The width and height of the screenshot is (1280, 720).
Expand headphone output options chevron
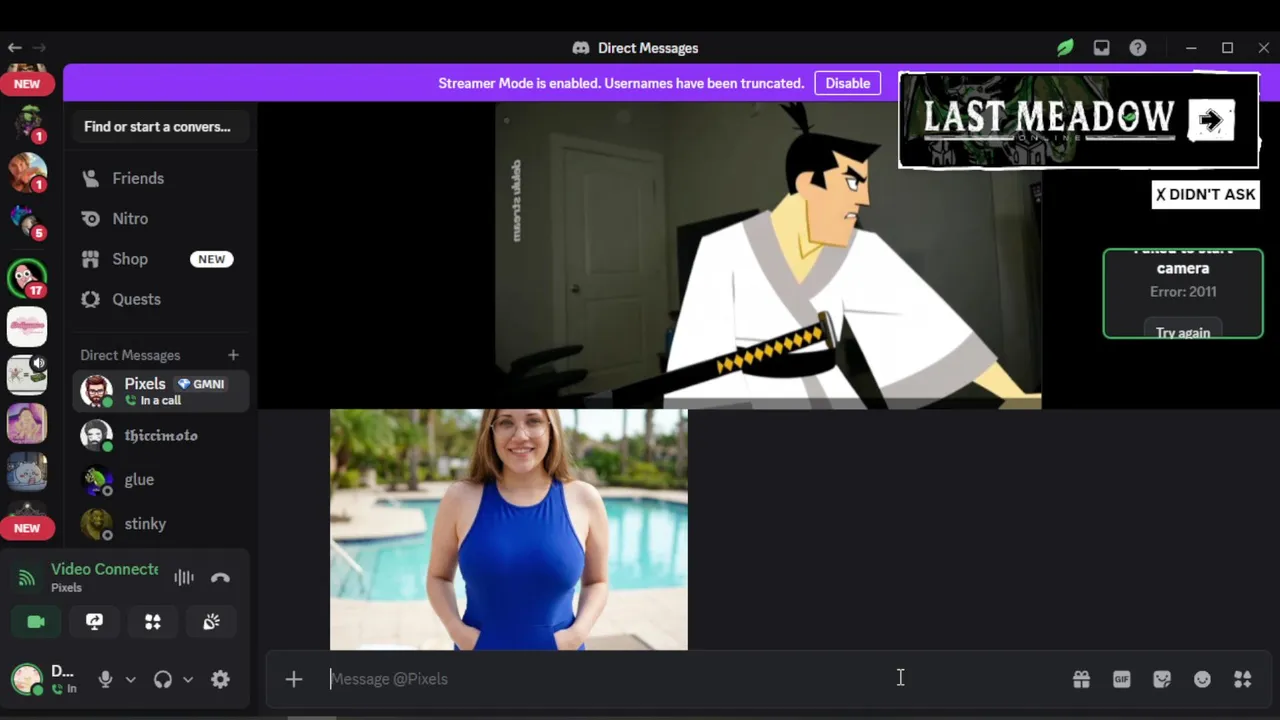[x=188, y=679]
